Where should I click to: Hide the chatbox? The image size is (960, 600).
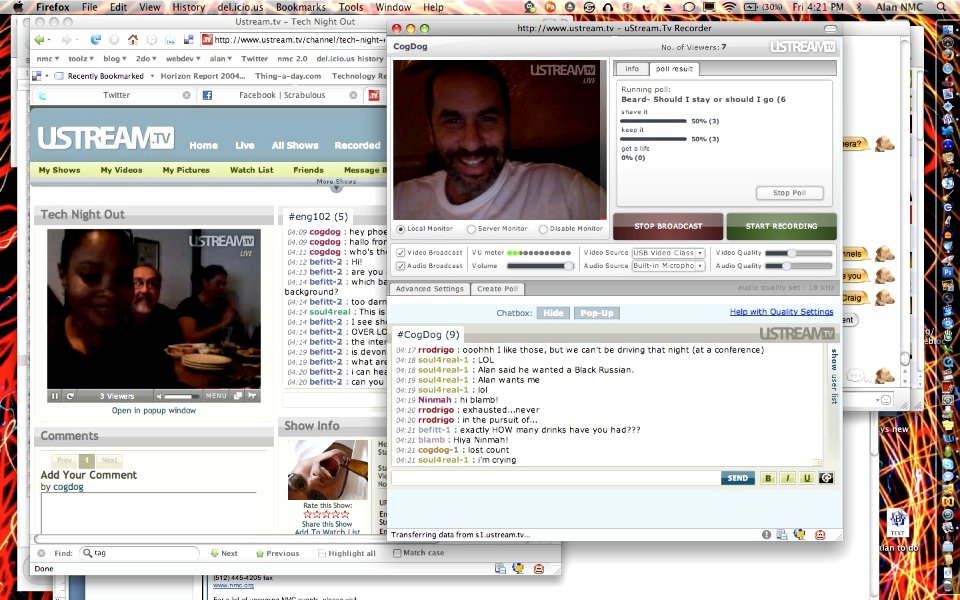[553, 313]
